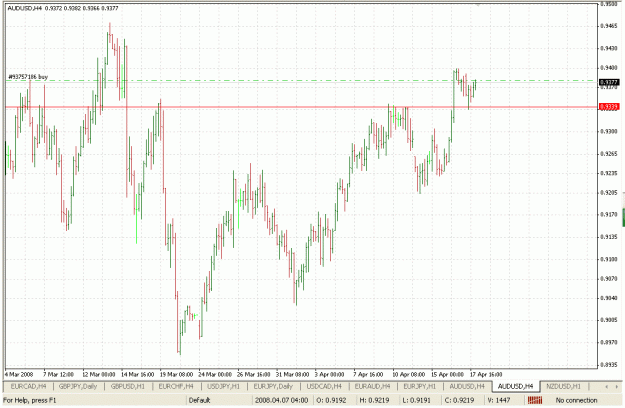Screen dimensions: 625x408
Task: Click the L: 0.9191 status value
Action: tap(417, 400)
